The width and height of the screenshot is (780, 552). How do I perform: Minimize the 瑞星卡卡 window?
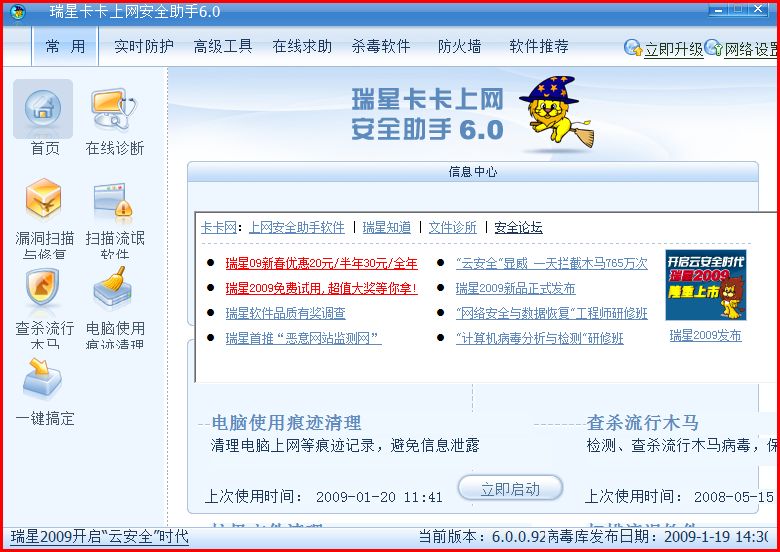point(719,9)
